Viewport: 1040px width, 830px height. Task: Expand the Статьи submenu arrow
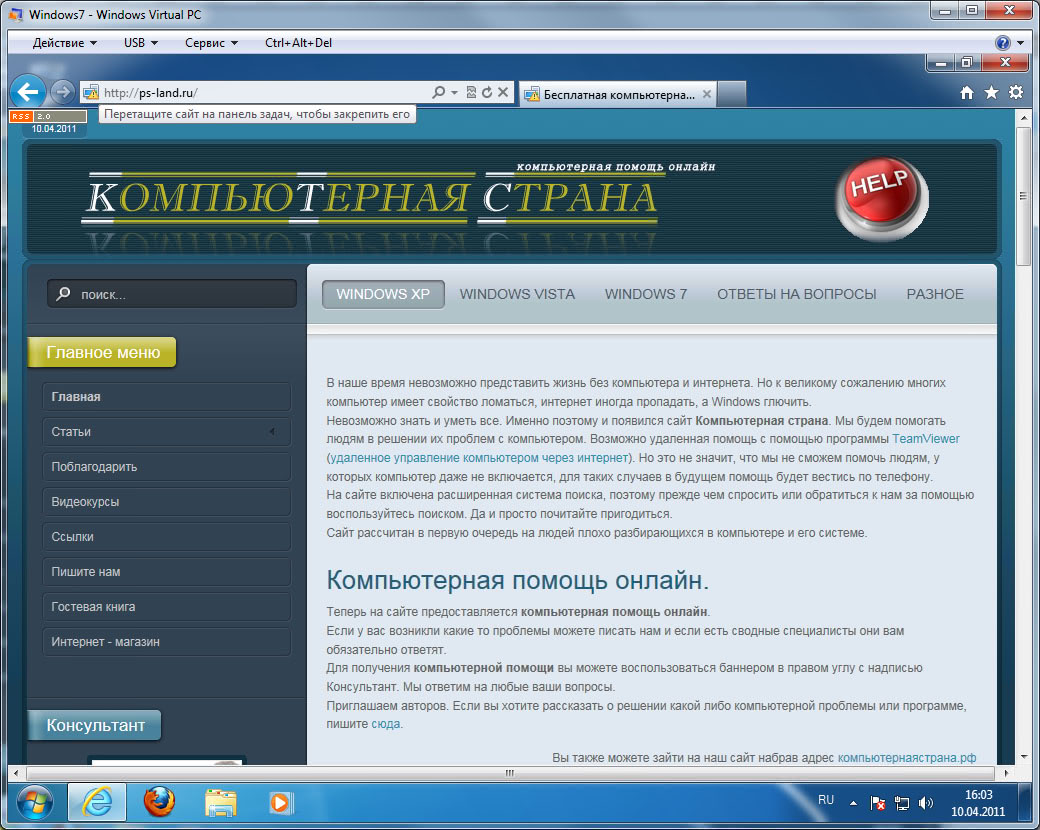272,432
